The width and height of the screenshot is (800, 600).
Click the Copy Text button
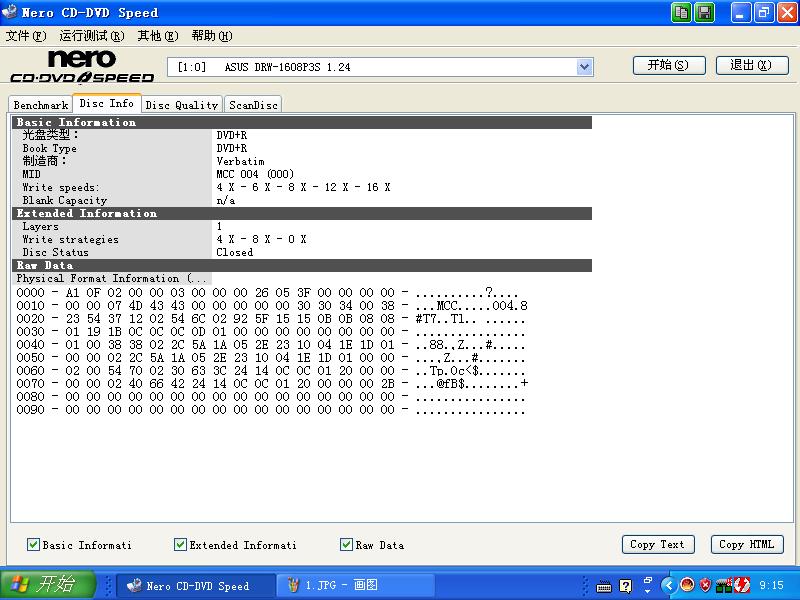[658, 544]
